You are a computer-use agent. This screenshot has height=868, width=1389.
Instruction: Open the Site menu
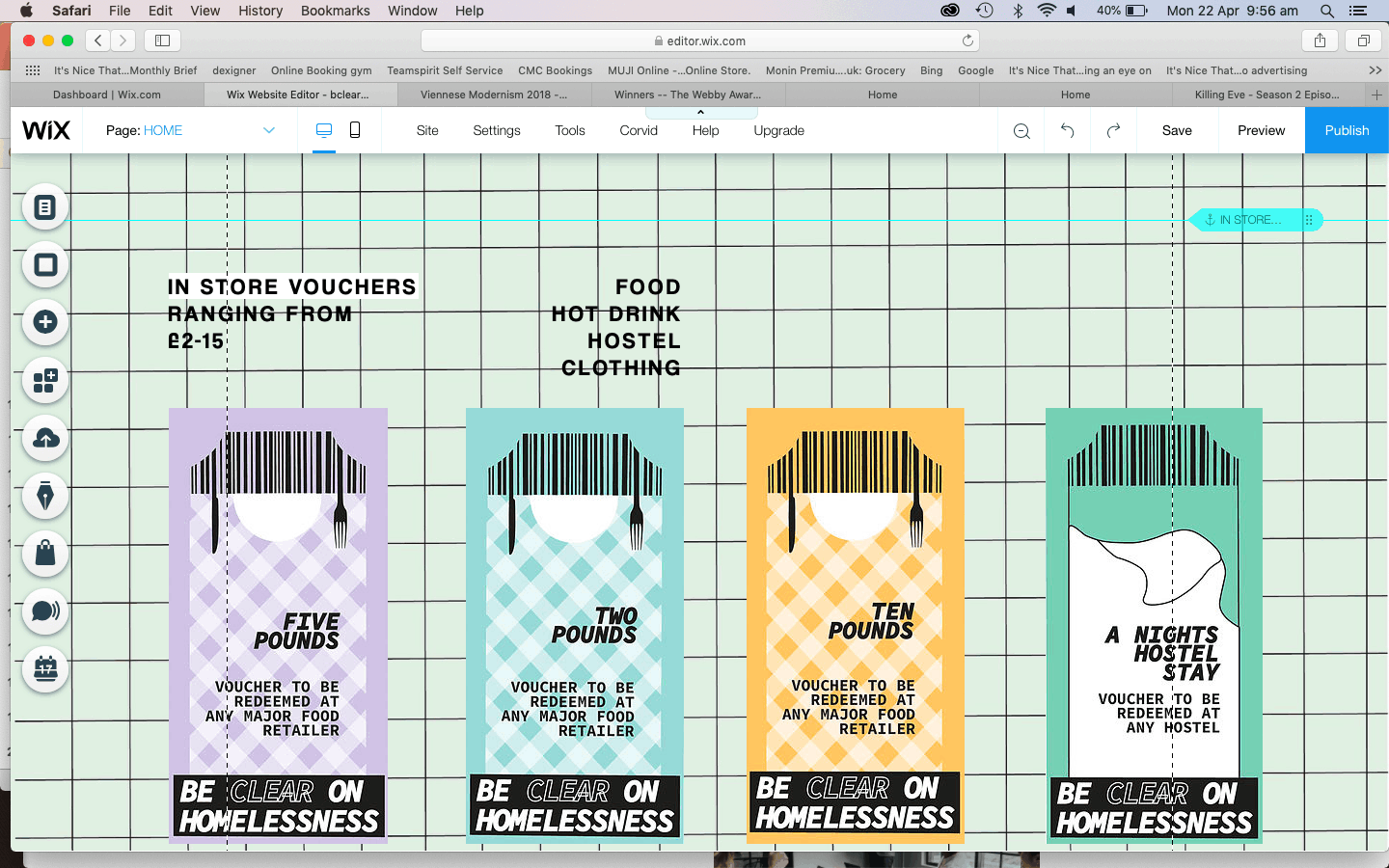pyautogui.click(x=427, y=130)
